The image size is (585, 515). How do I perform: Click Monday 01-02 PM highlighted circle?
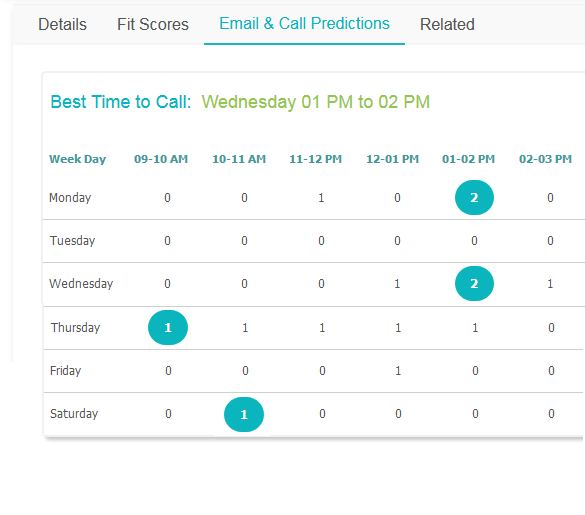(474, 197)
